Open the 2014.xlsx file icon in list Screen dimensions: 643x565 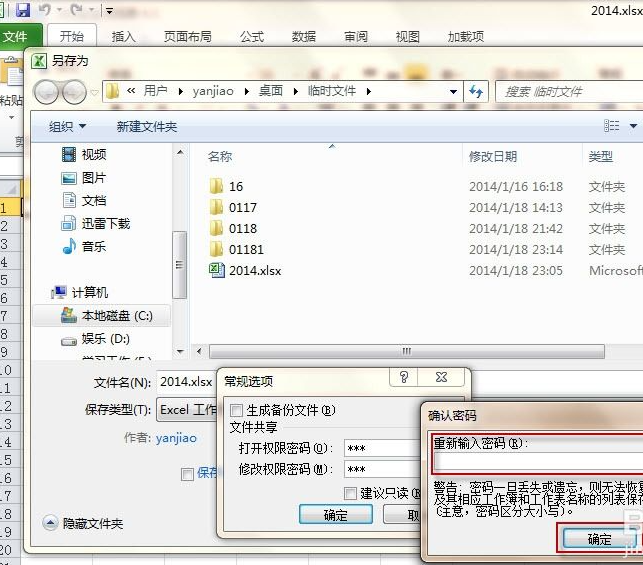click(x=216, y=270)
